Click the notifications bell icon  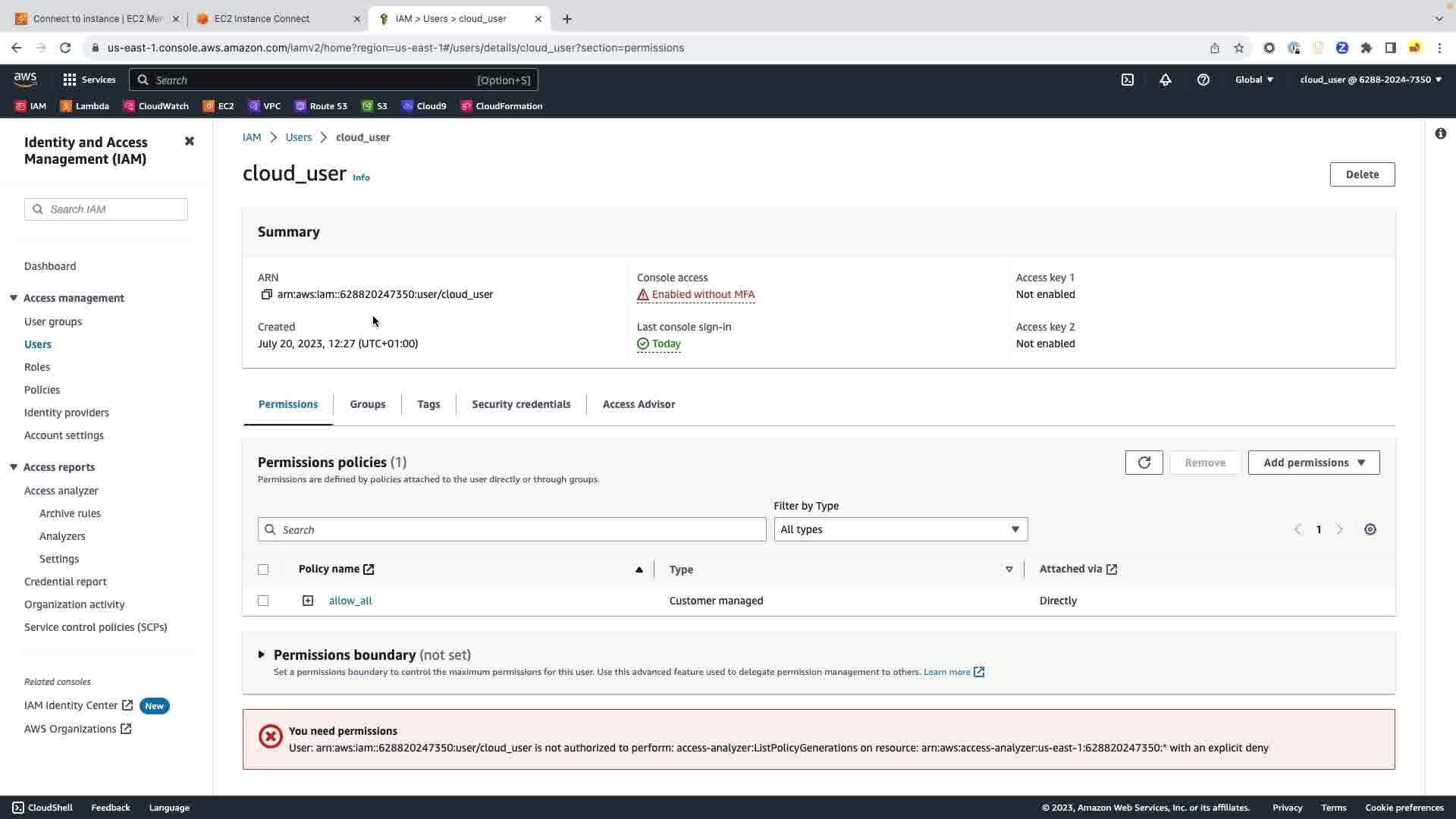pyautogui.click(x=1166, y=80)
